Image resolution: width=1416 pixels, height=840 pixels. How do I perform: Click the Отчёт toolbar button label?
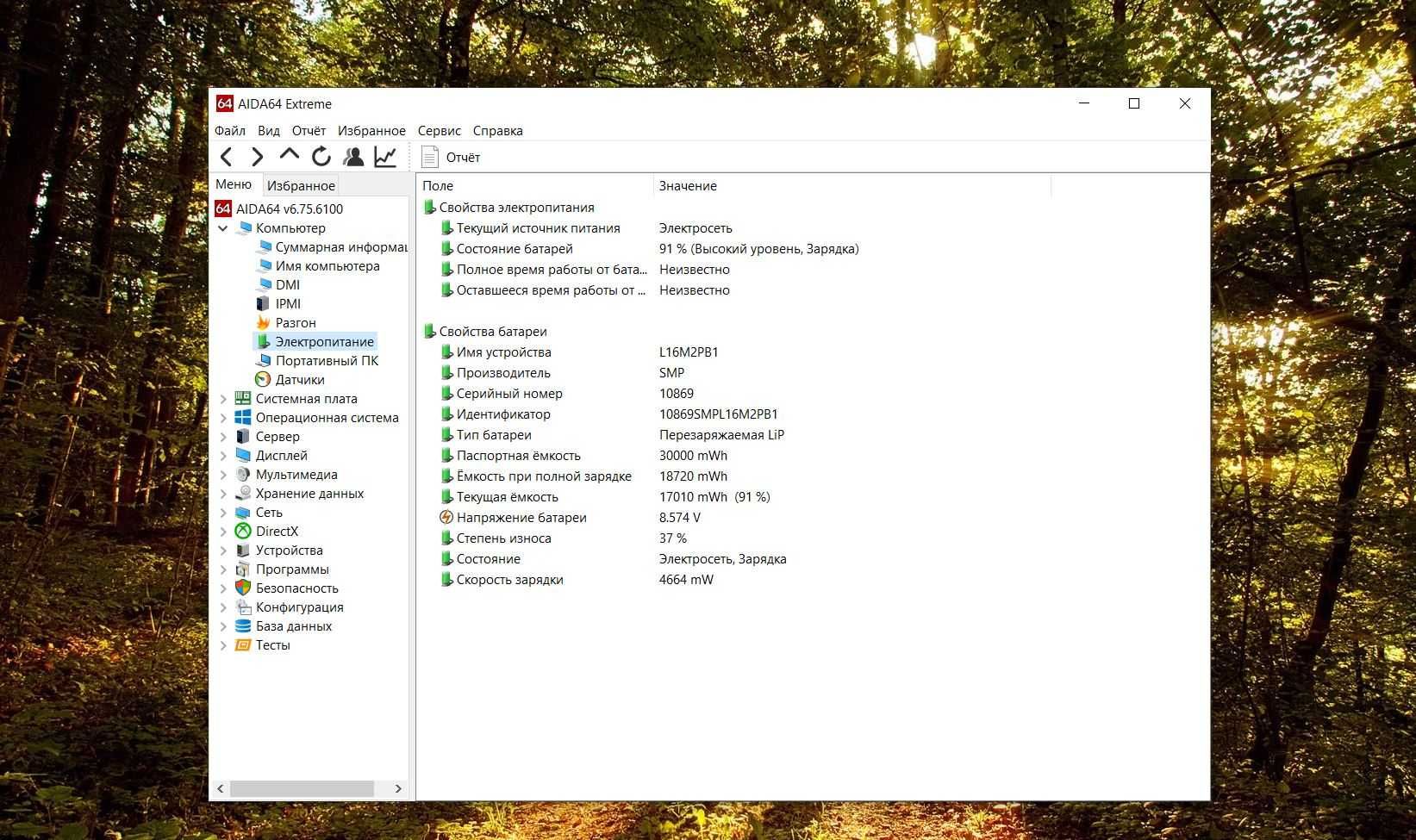[x=463, y=157]
